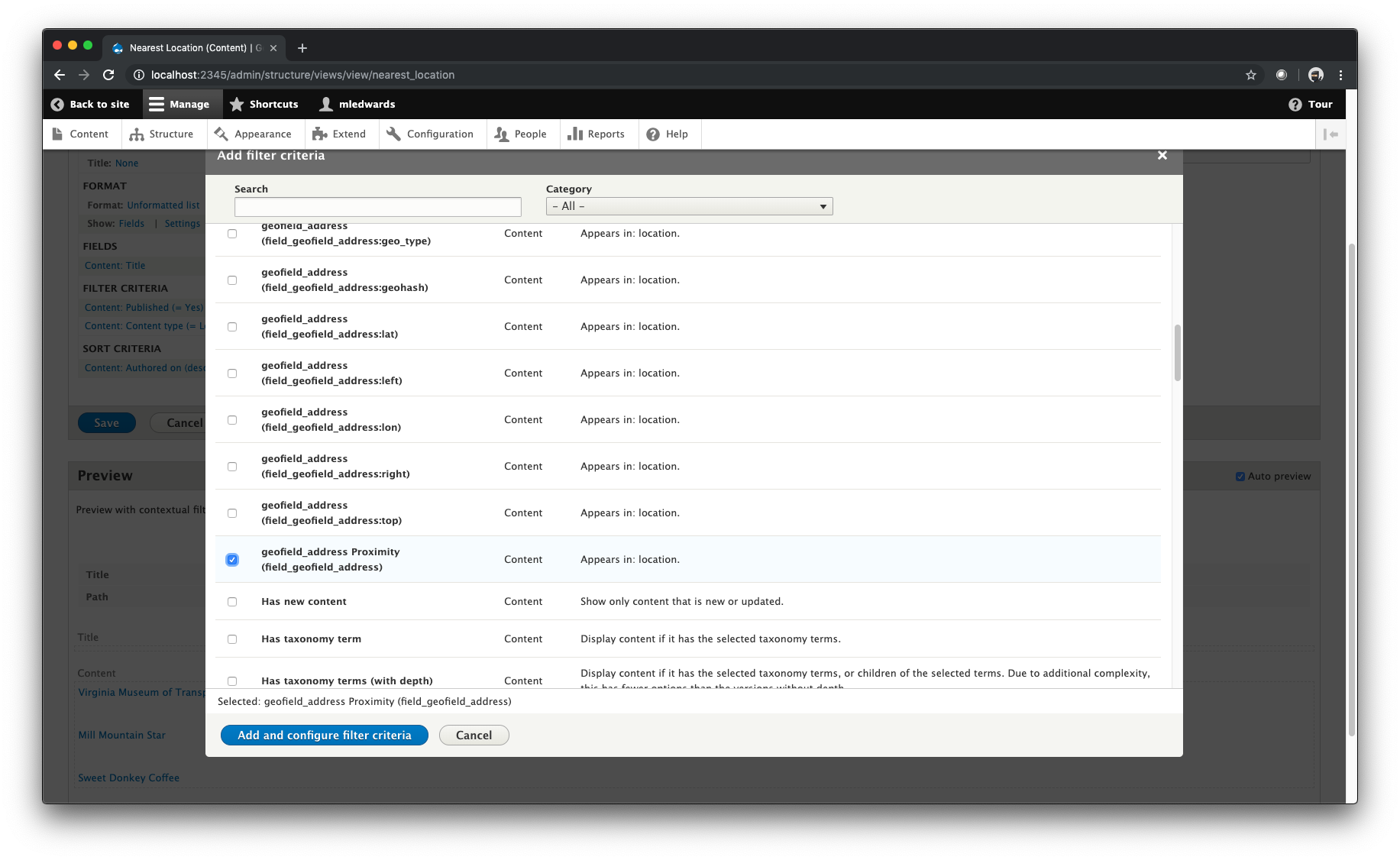Image resolution: width=1400 pixels, height=860 pixels.
Task: Tick the geofield_address lat checkbox
Action: click(232, 327)
